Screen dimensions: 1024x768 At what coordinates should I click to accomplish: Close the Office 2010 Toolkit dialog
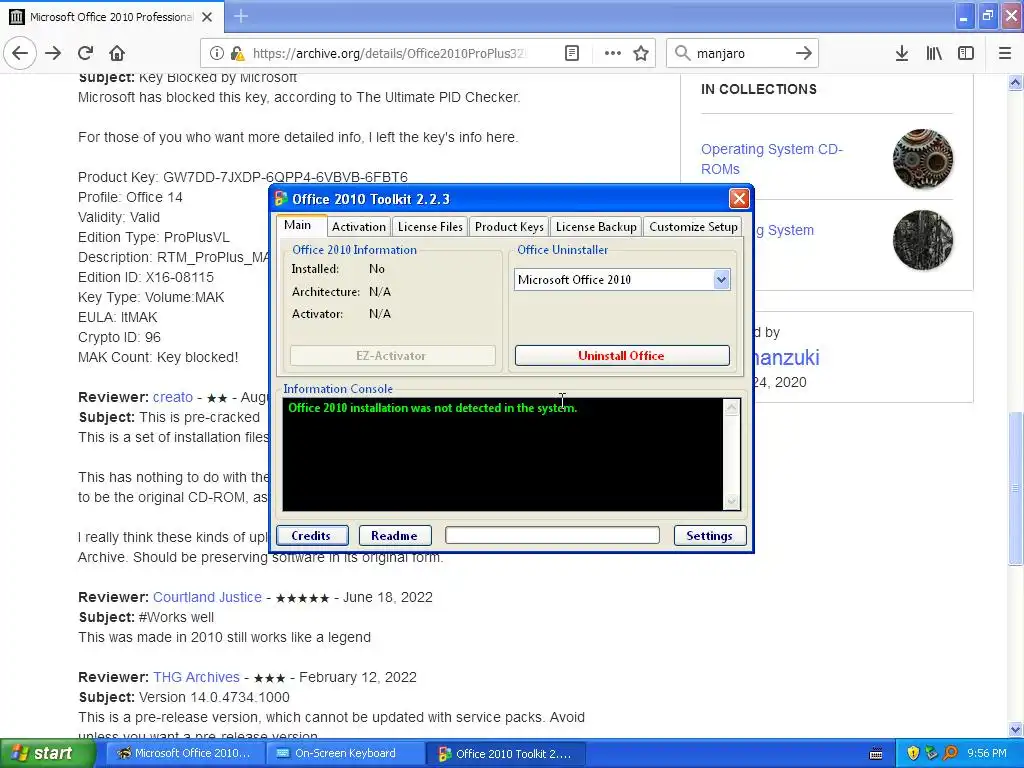[x=739, y=199]
